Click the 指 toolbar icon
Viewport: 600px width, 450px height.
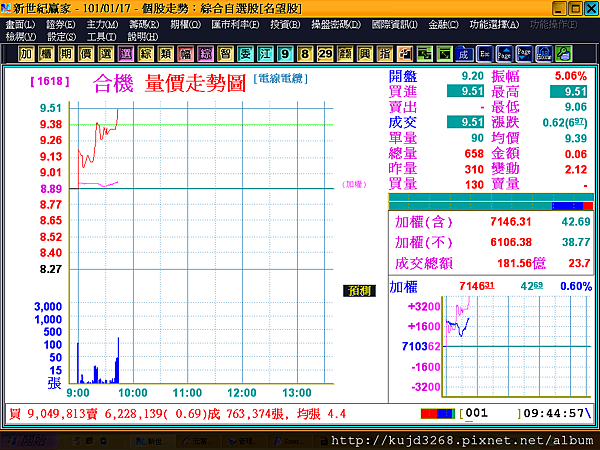[x=385, y=54]
